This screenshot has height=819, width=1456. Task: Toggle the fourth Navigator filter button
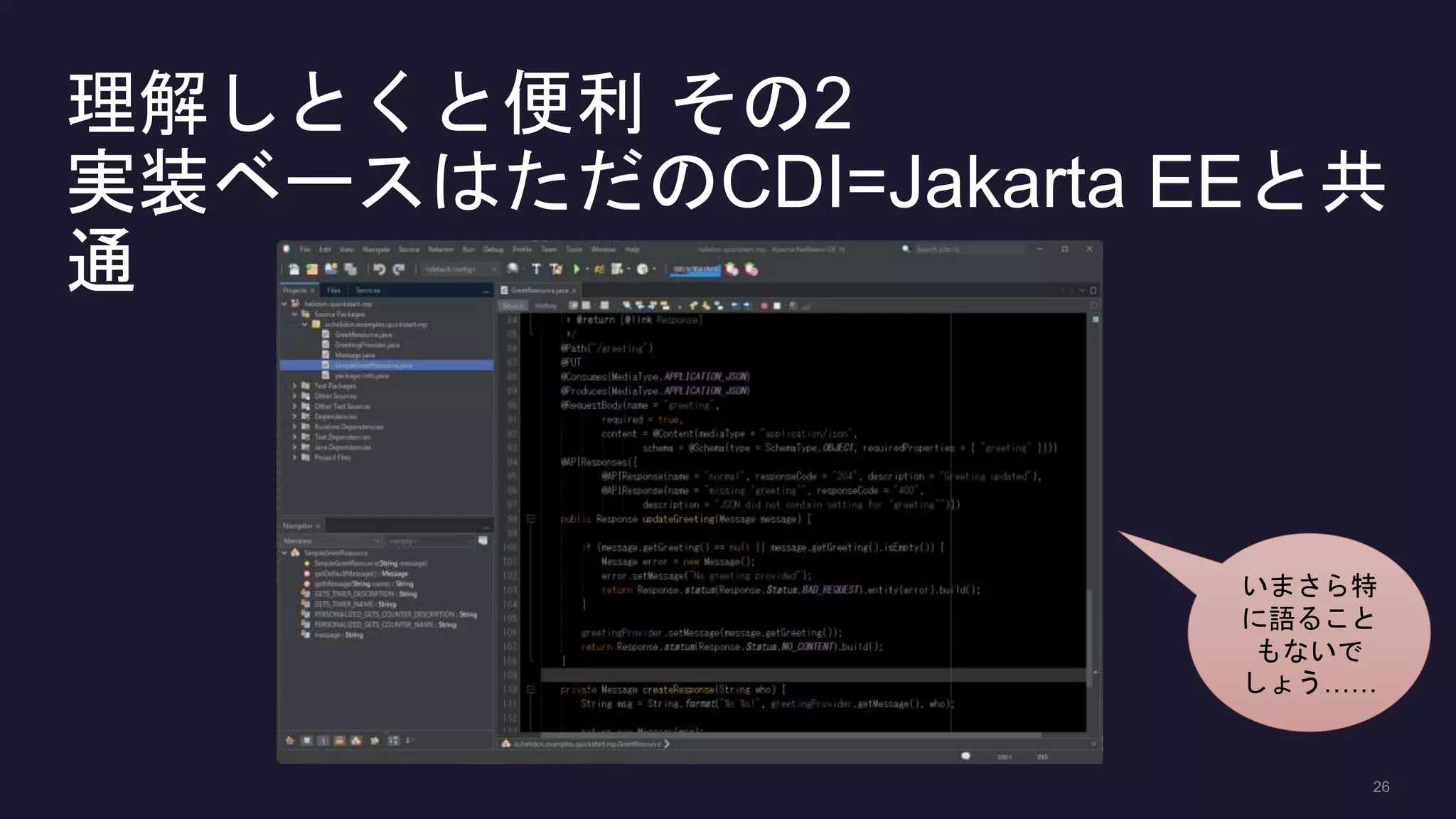click(340, 741)
